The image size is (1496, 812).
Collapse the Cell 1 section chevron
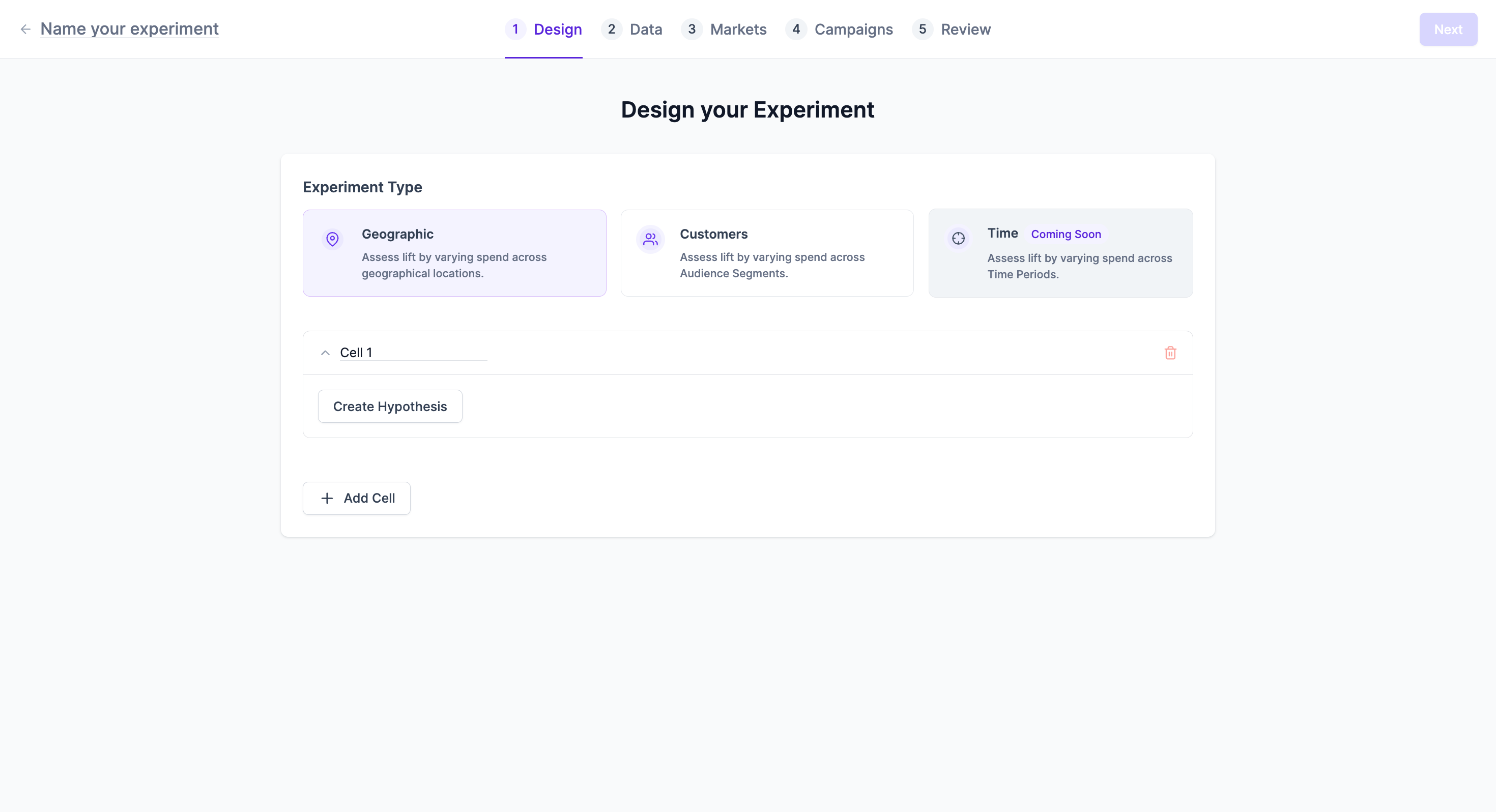[325, 353]
